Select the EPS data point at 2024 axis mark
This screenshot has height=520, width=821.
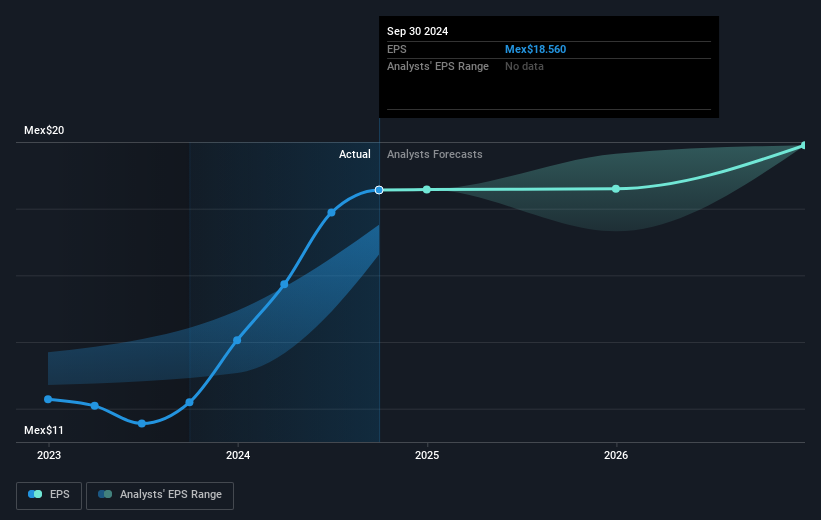click(237, 340)
